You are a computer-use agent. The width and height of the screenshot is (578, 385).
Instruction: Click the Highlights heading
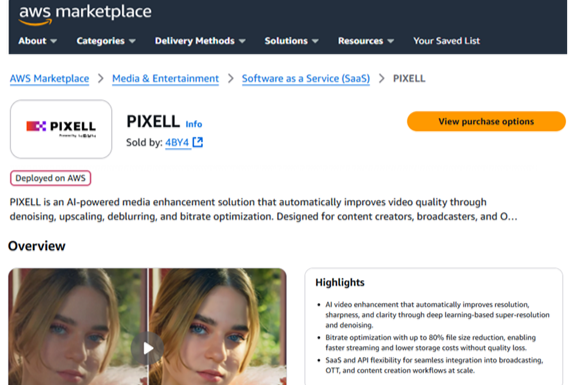tap(340, 282)
